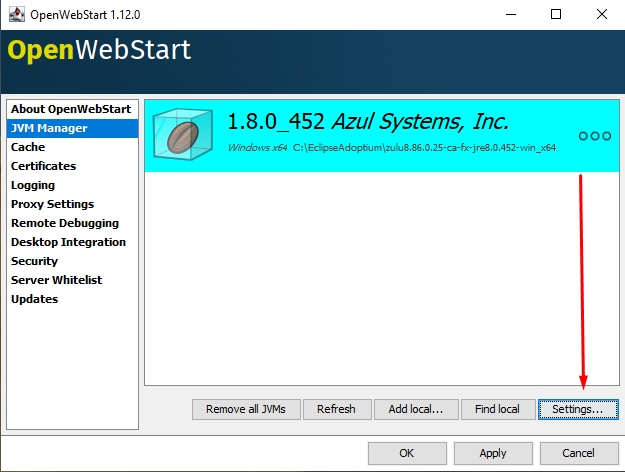Image resolution: width=625 pixels, height=472 pixels.
Task: Open the Security section
Action: tap(34, 261)
